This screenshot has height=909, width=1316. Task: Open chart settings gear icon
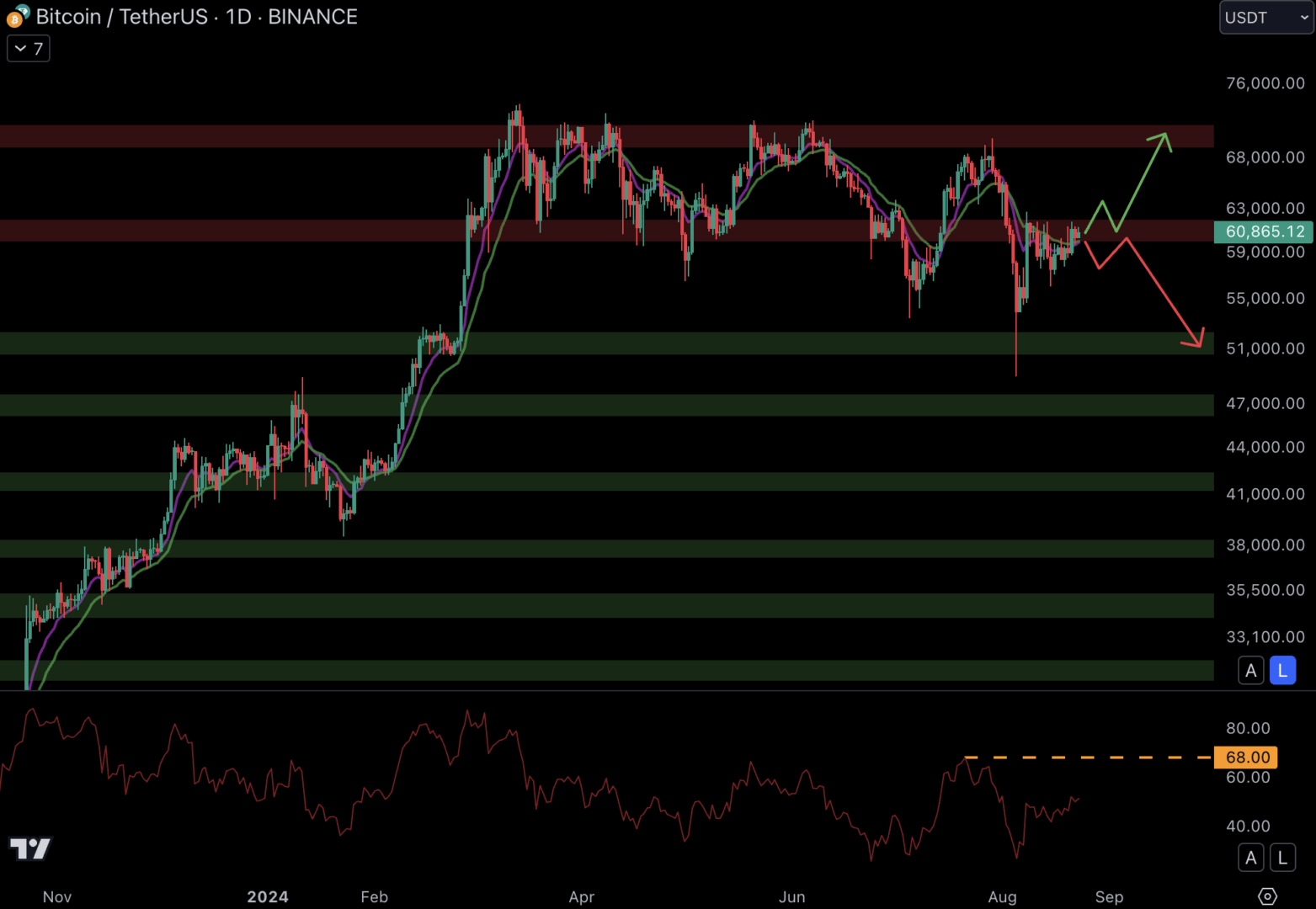coord(1267,896)
